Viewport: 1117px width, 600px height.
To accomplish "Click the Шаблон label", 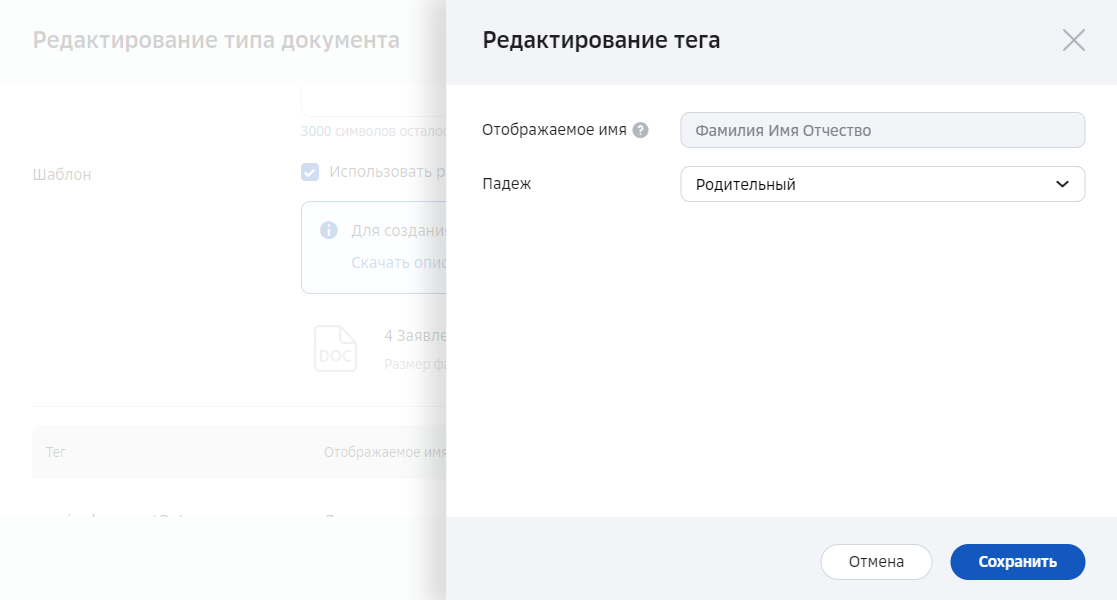I will tap(62, 175).
